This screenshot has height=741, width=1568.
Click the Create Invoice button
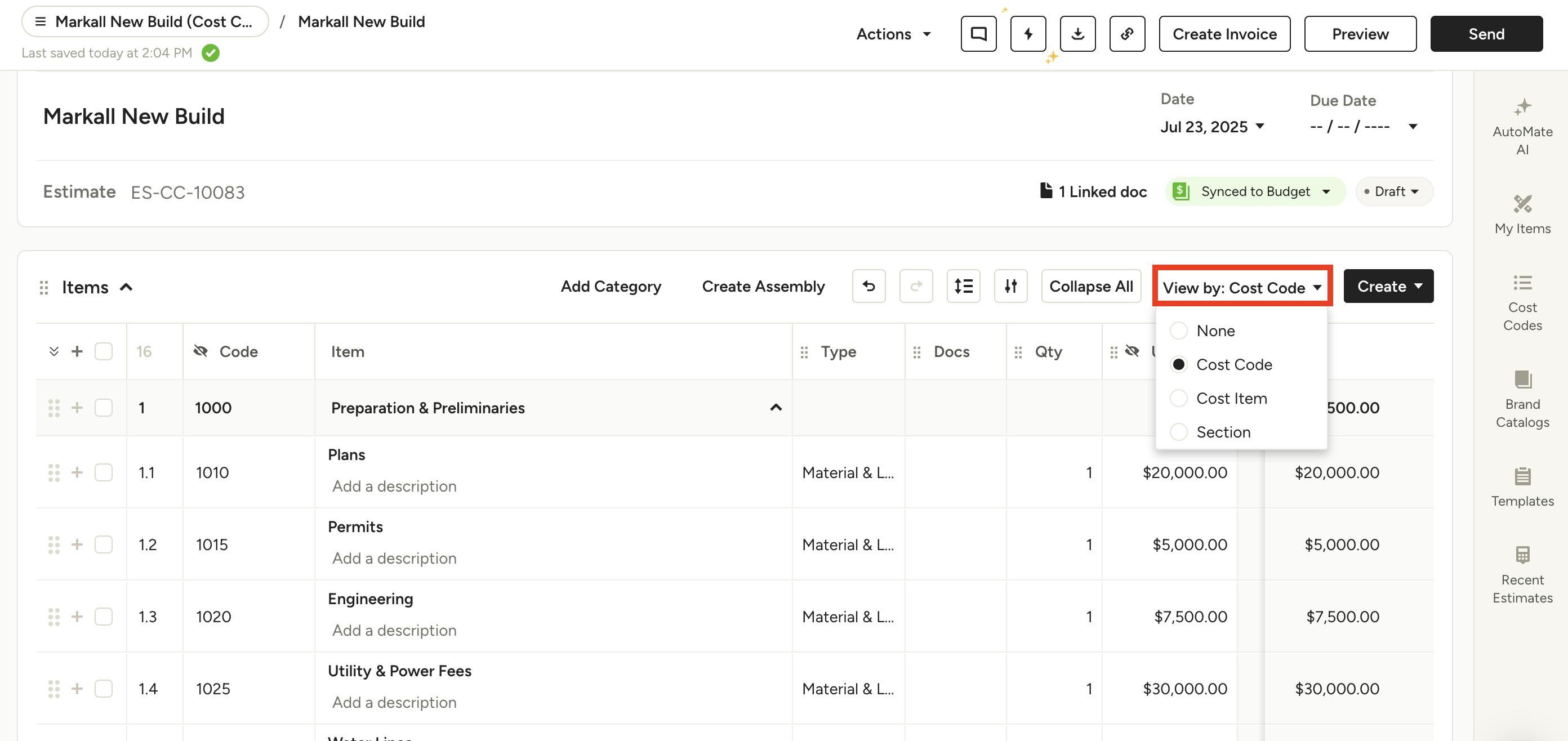tap(1224, 34)
